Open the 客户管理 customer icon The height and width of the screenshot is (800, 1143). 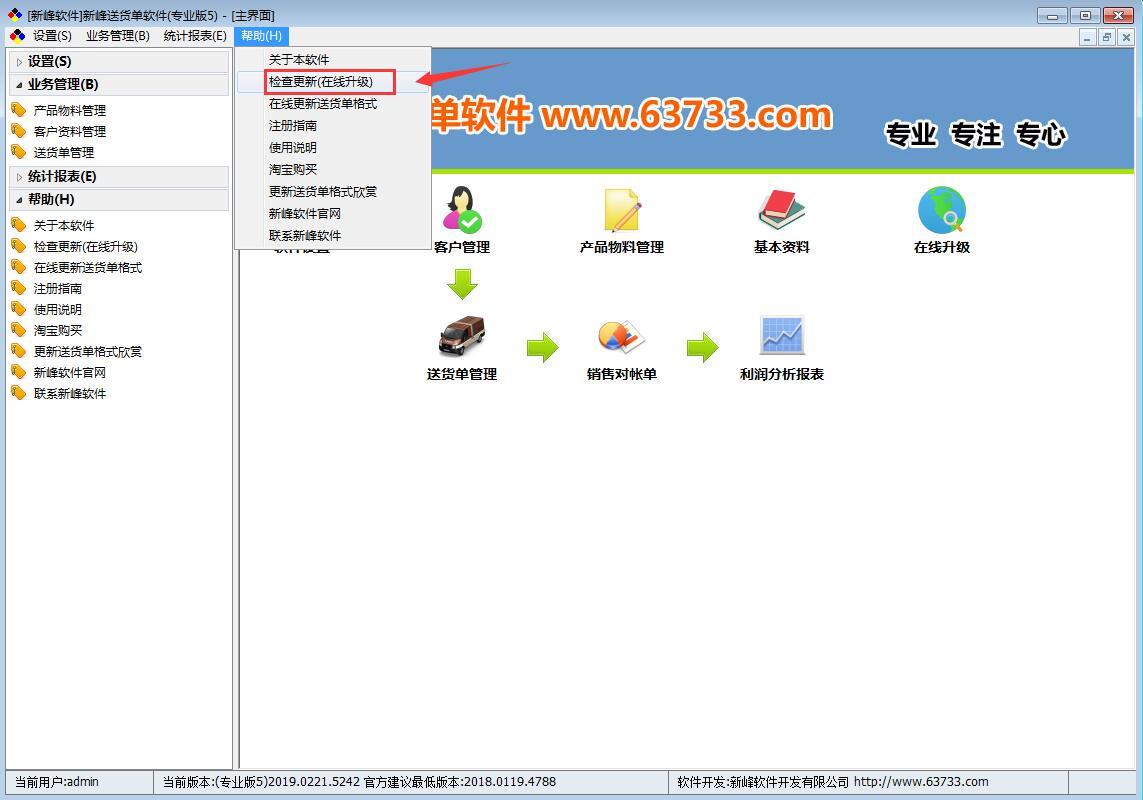(462, 209)
